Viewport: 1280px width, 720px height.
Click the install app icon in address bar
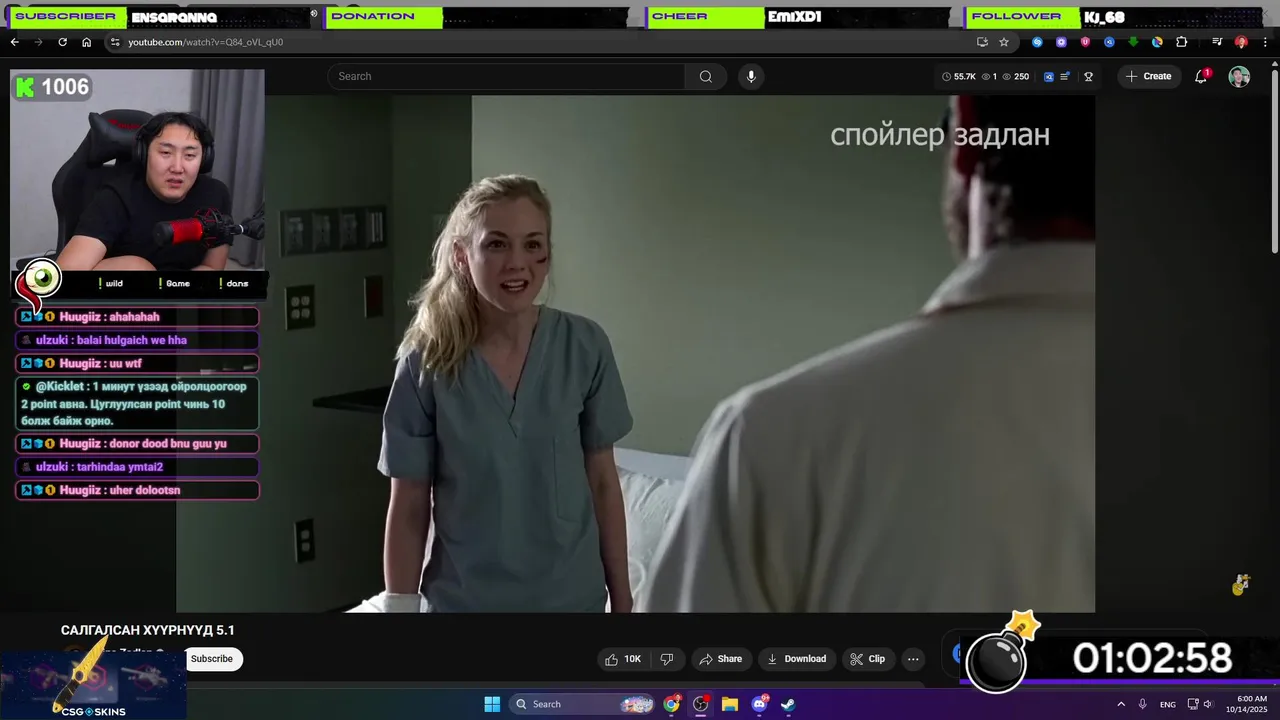click(x=982, y=42)
